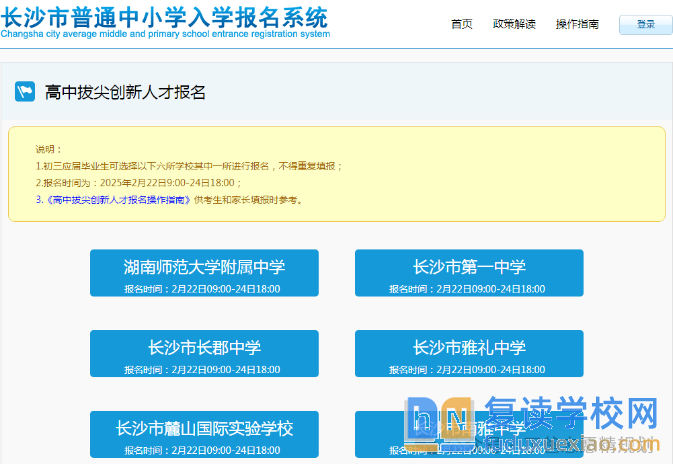Click the 长沙市普通中小学入学报名系统 site title
This screenshot has width=673, height=464.
[165, 16]
